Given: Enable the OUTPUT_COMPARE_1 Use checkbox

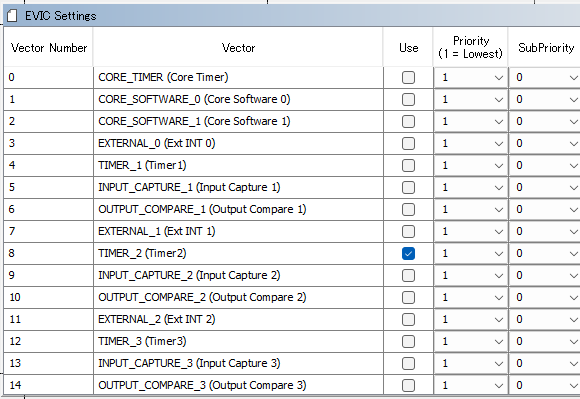Looking at the screenshot, I should (408, 209).
